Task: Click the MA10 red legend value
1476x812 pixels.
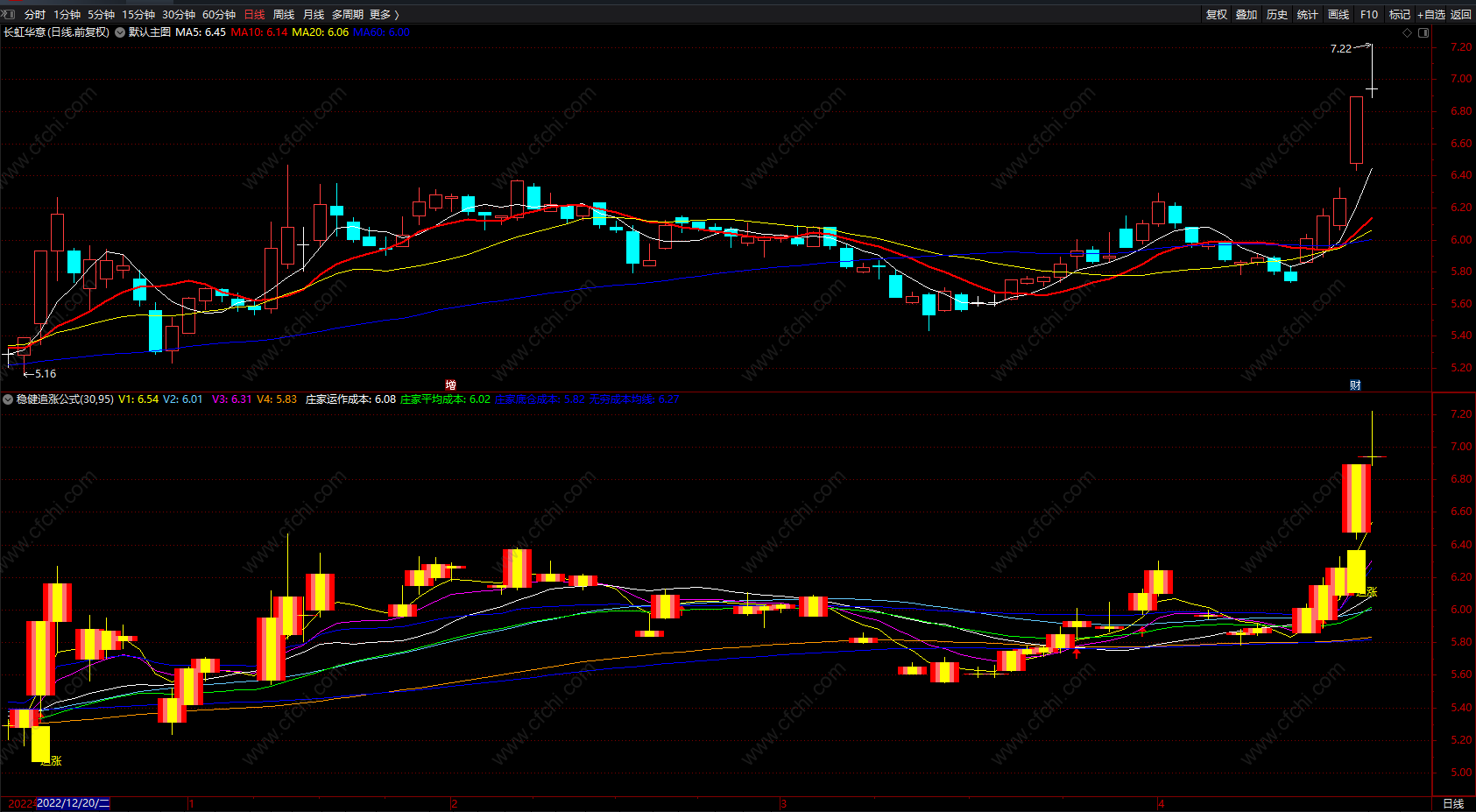Action: click(259, 32)
